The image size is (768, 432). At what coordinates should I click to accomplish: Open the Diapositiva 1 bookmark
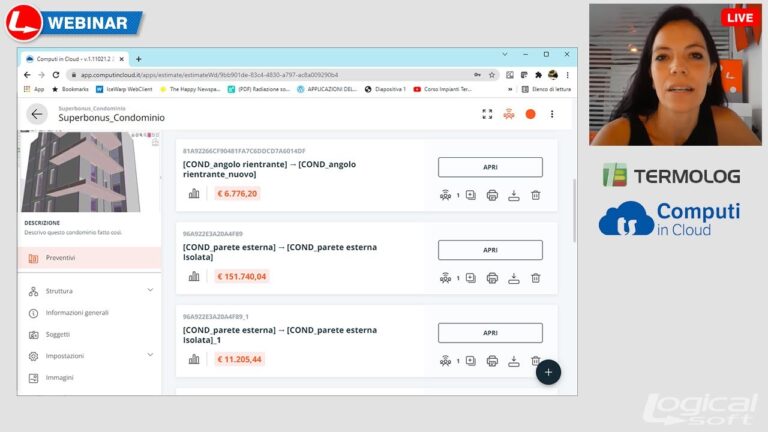pyautogui.click(x=385, y=89)
